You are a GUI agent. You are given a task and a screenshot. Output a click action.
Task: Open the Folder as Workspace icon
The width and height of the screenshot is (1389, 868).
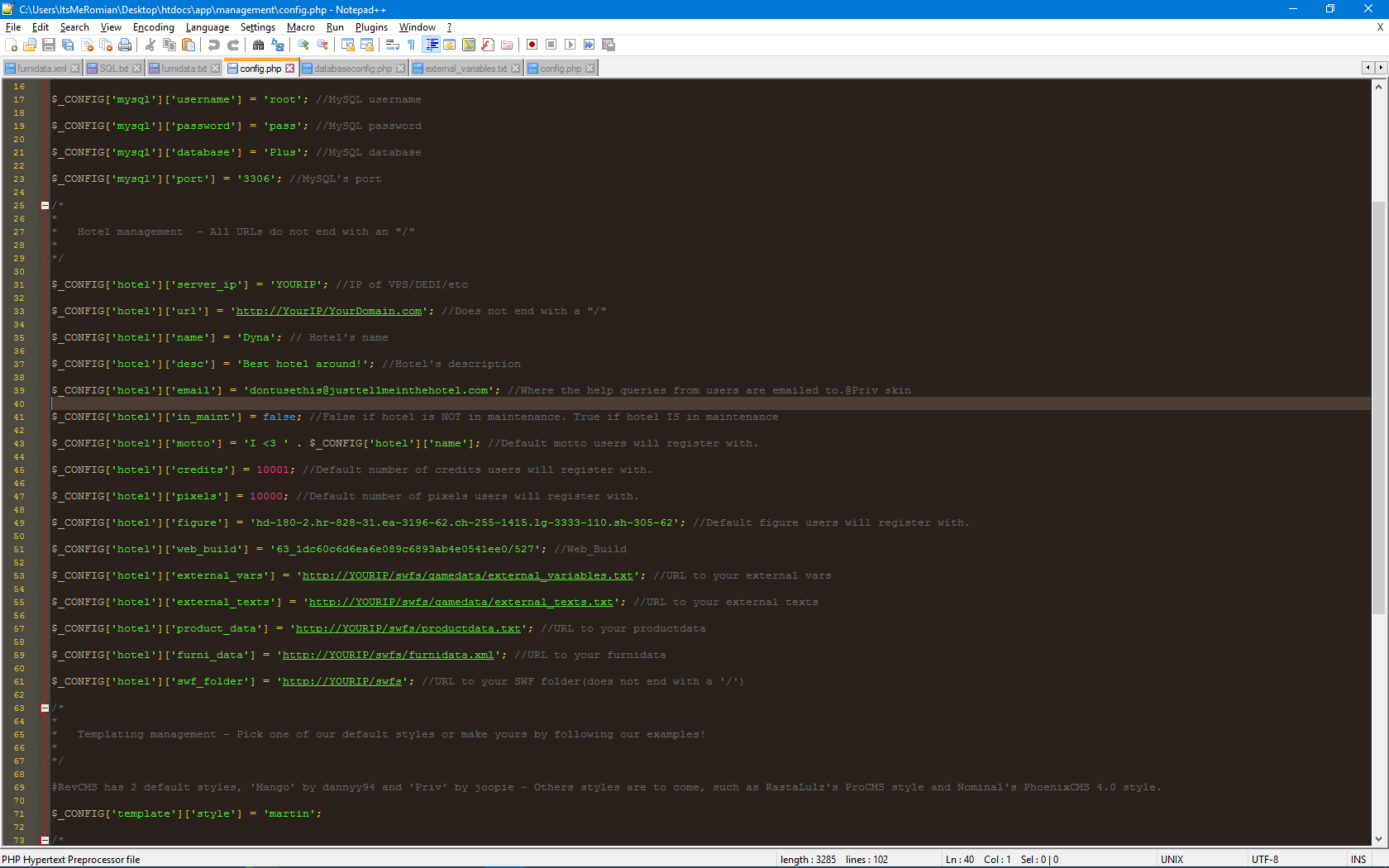tap(507, 45)
